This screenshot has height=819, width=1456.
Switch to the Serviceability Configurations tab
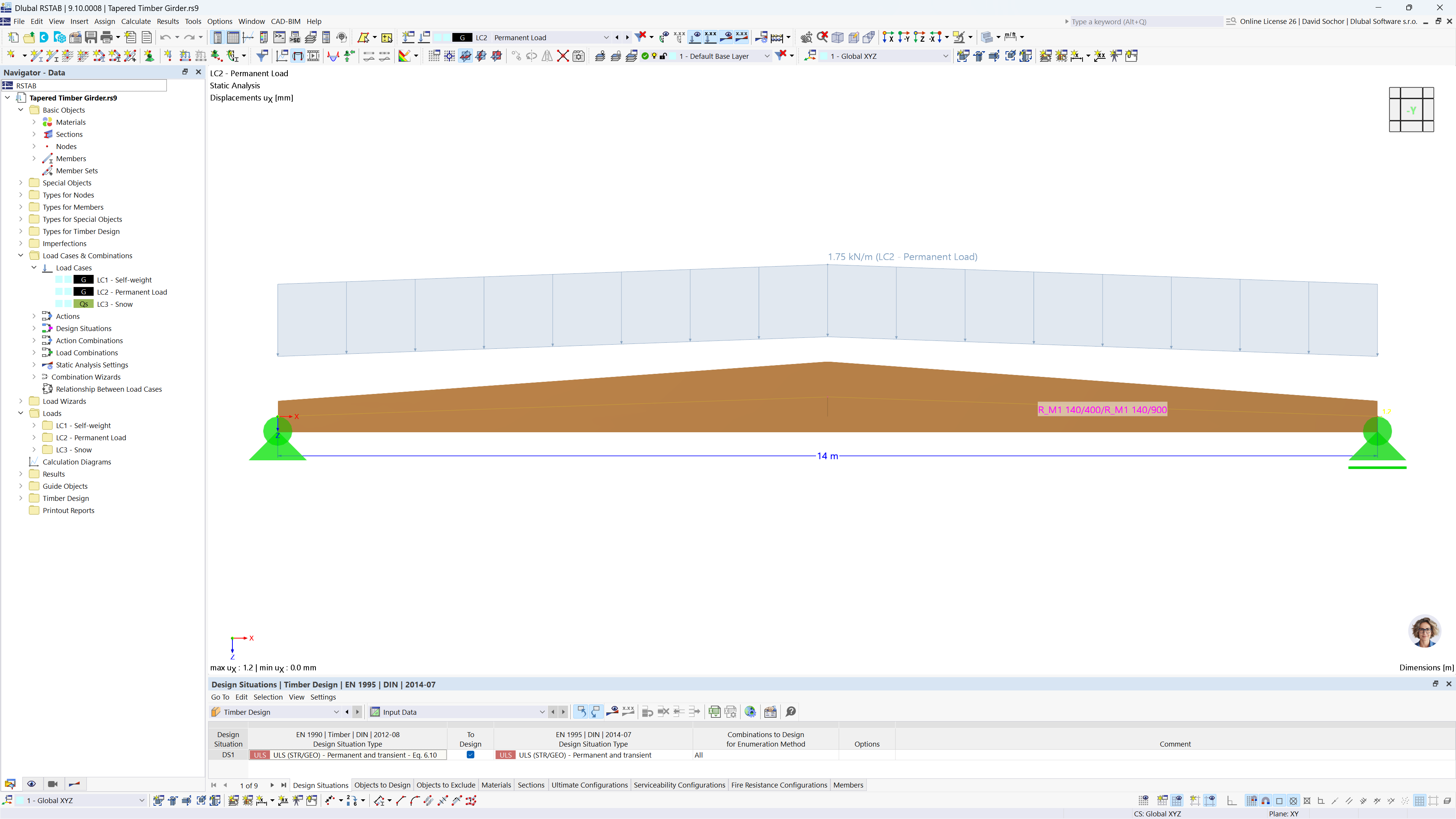point(679,784)
